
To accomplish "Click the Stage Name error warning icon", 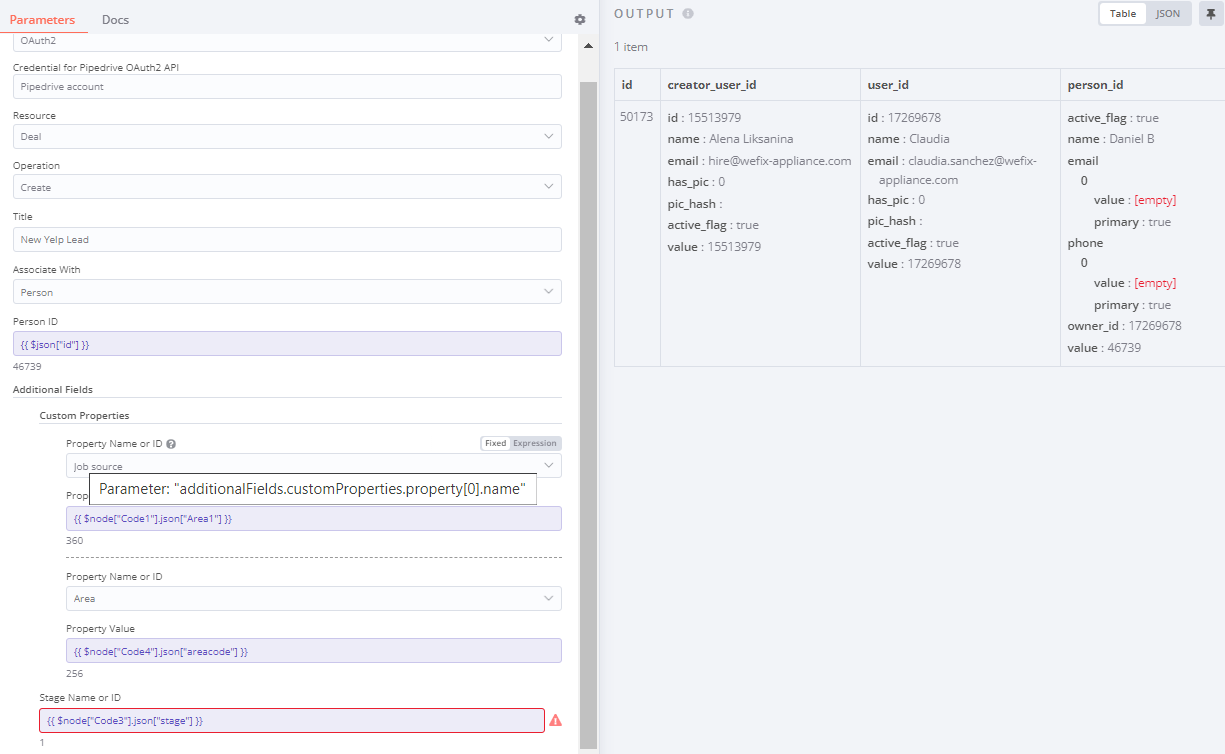I will (x=555, y=720).
